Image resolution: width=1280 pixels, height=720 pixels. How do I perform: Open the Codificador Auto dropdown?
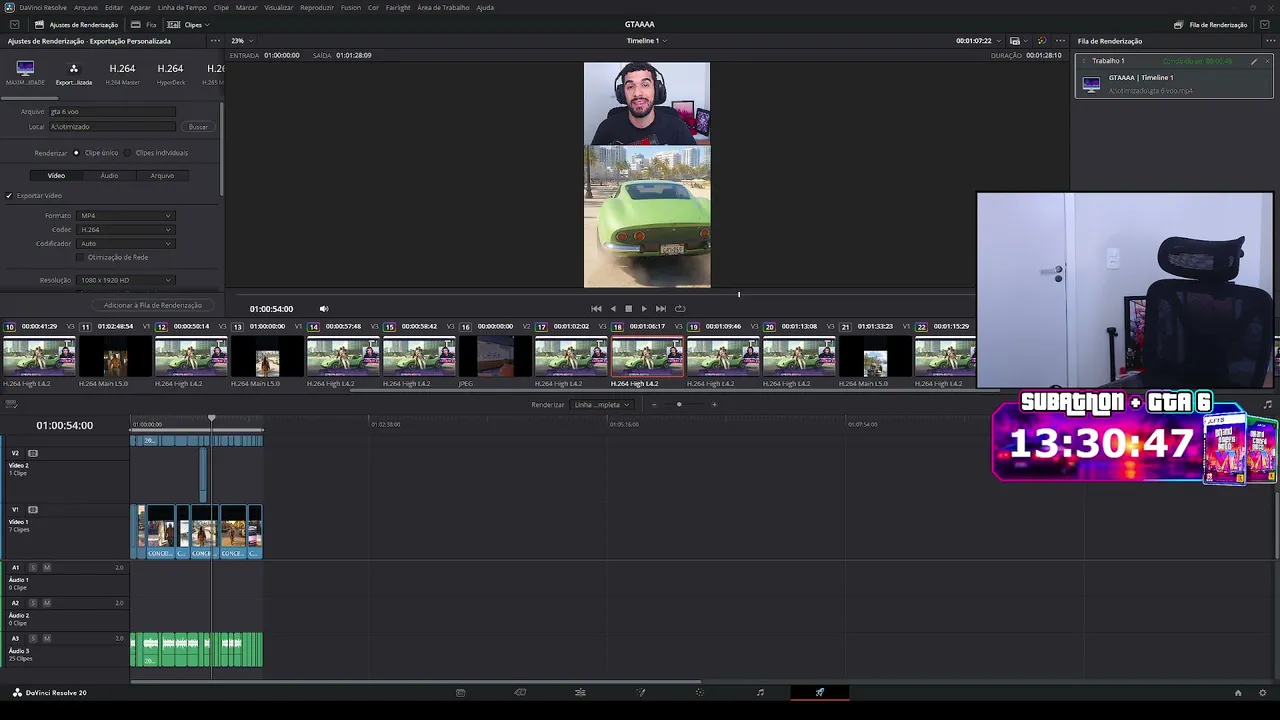tap(126, 244)
